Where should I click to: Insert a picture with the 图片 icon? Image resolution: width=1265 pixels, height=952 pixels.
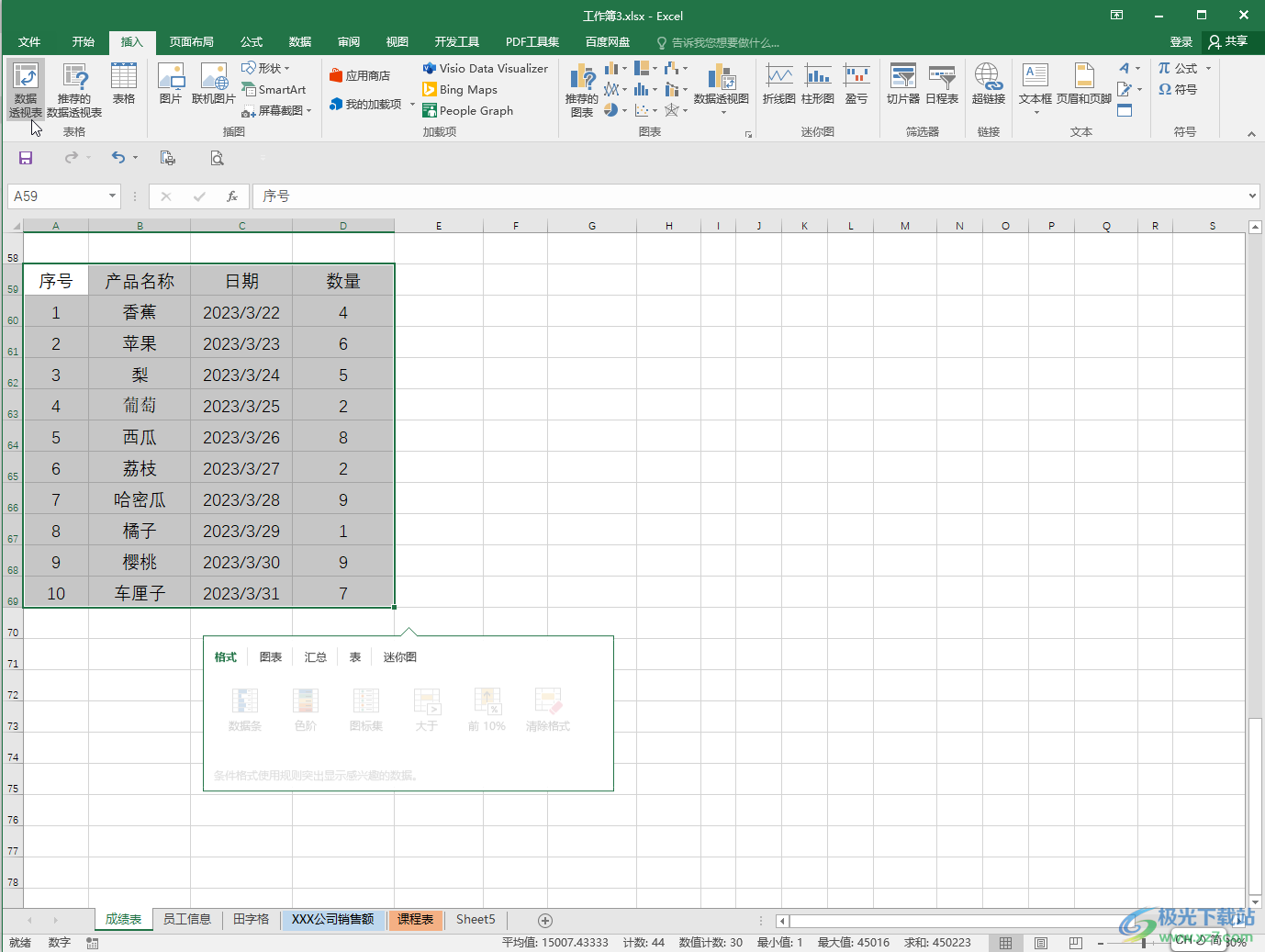pos(171,84)
